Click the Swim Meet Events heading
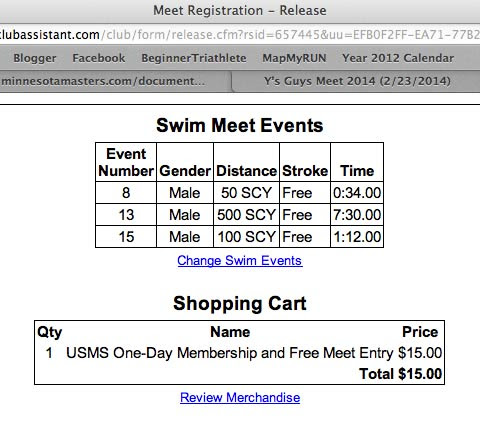This screenshot has height=422, width=480. [240, 126]
